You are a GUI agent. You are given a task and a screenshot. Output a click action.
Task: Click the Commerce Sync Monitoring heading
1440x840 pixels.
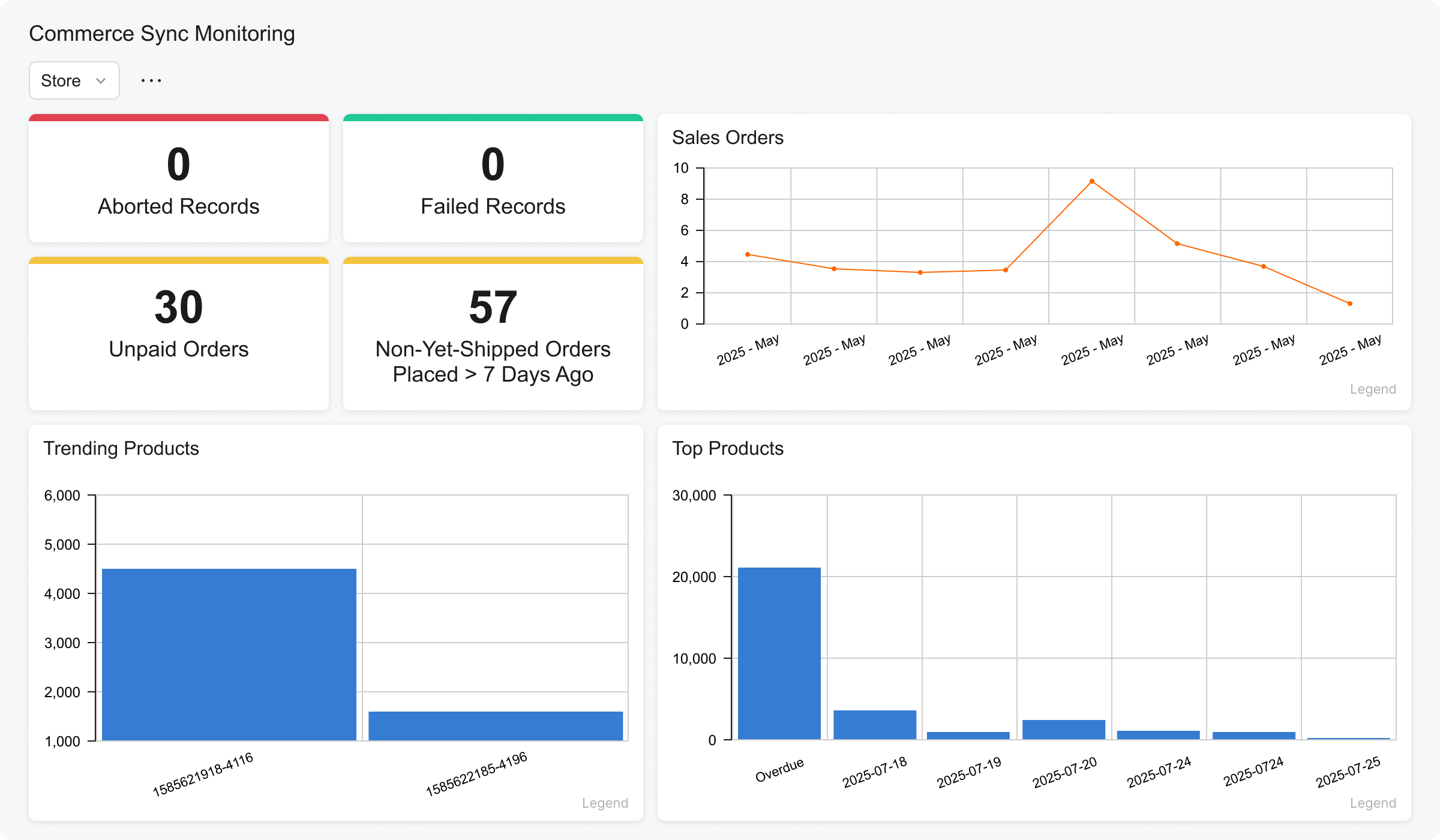(161, 34)
